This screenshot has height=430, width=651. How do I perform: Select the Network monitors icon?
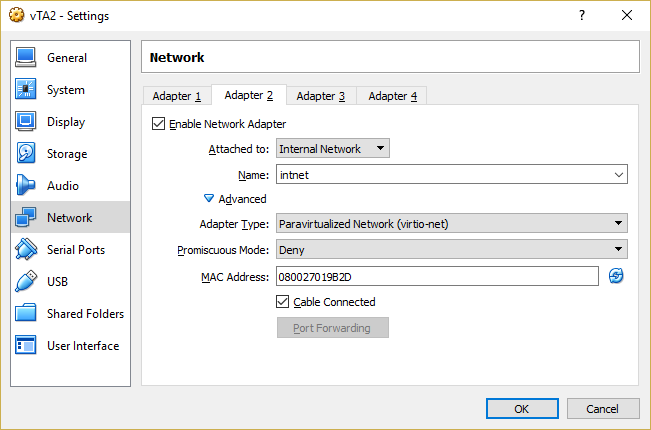click(26, 217)
